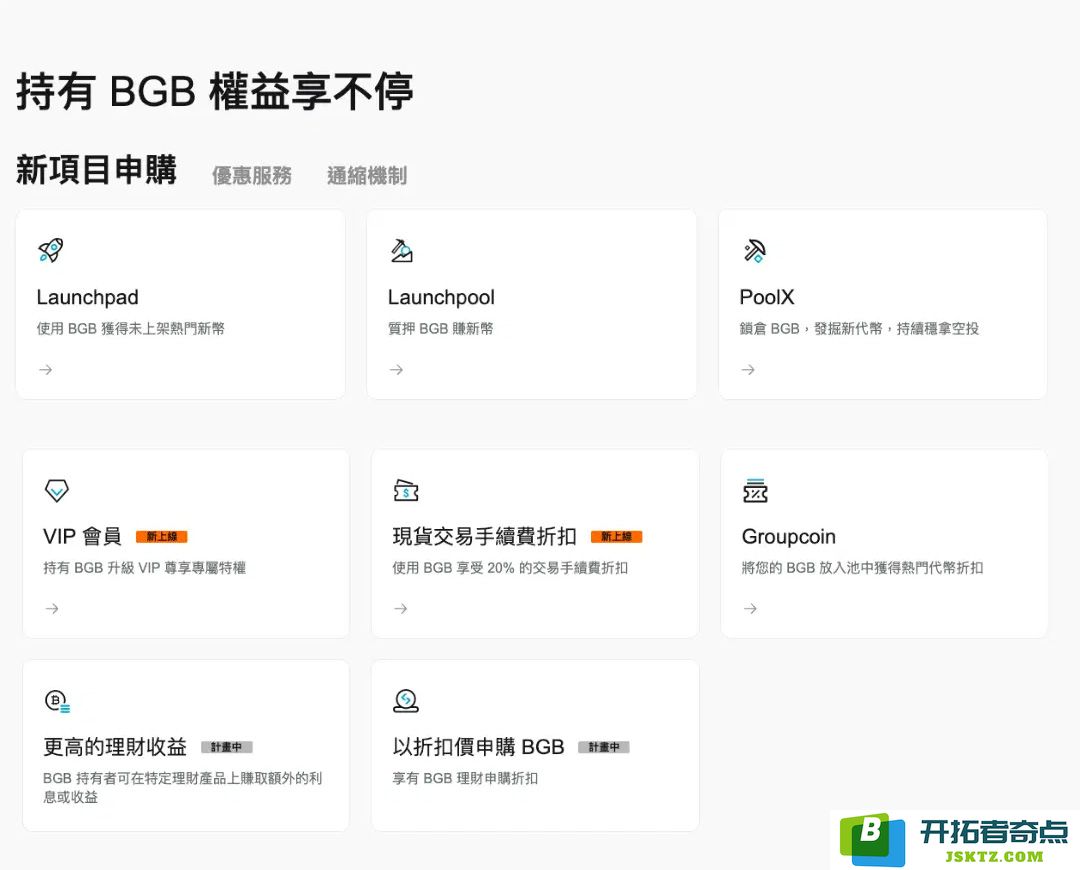The image size is (1080, 870).
Task: Click the Groupcoin discount ticket icon
Action: [755, 490]
